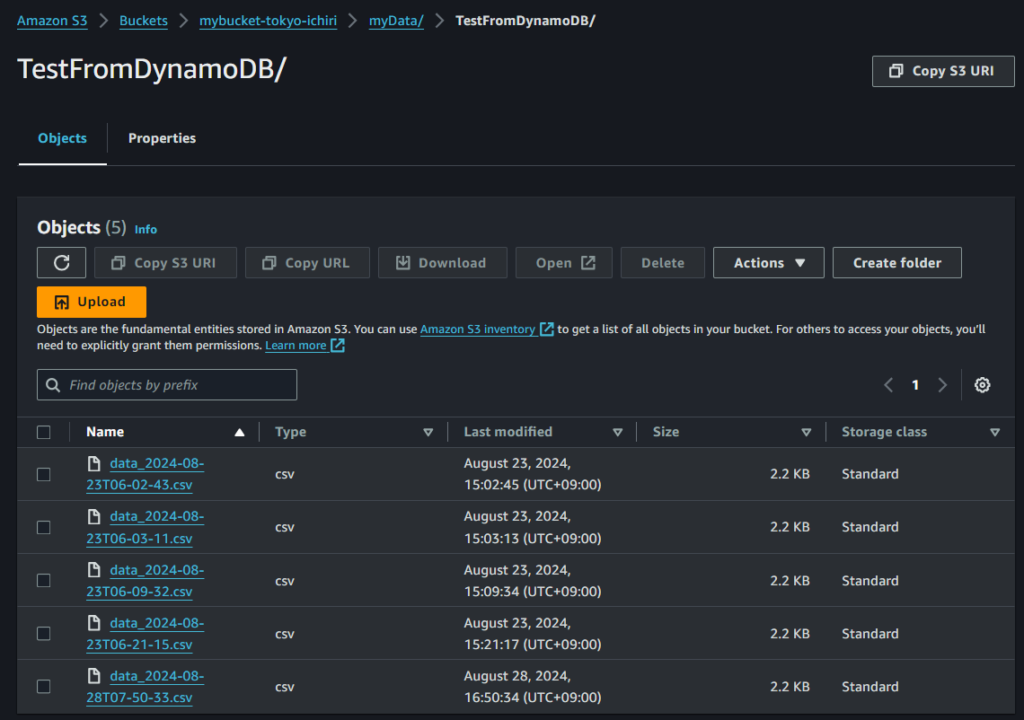Click the orange Upload button

pyautogui.click(x=91, y=302)
